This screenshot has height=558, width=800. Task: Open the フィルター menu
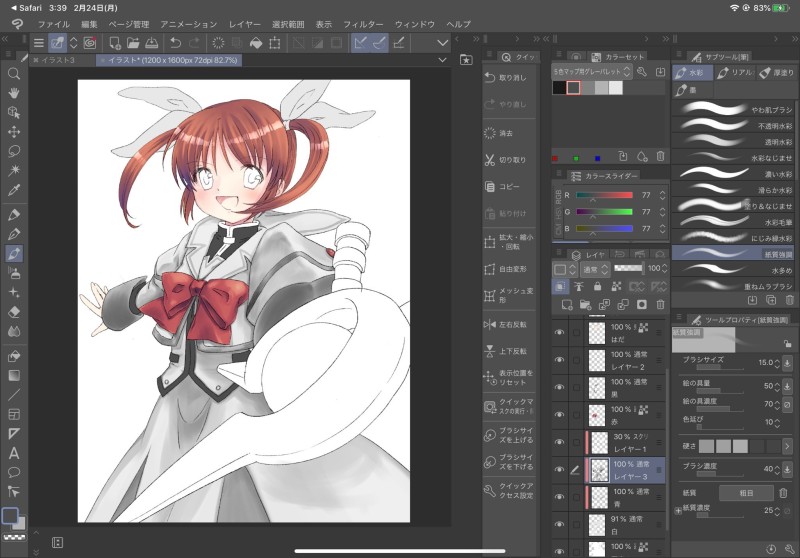(x=362, y=23)
